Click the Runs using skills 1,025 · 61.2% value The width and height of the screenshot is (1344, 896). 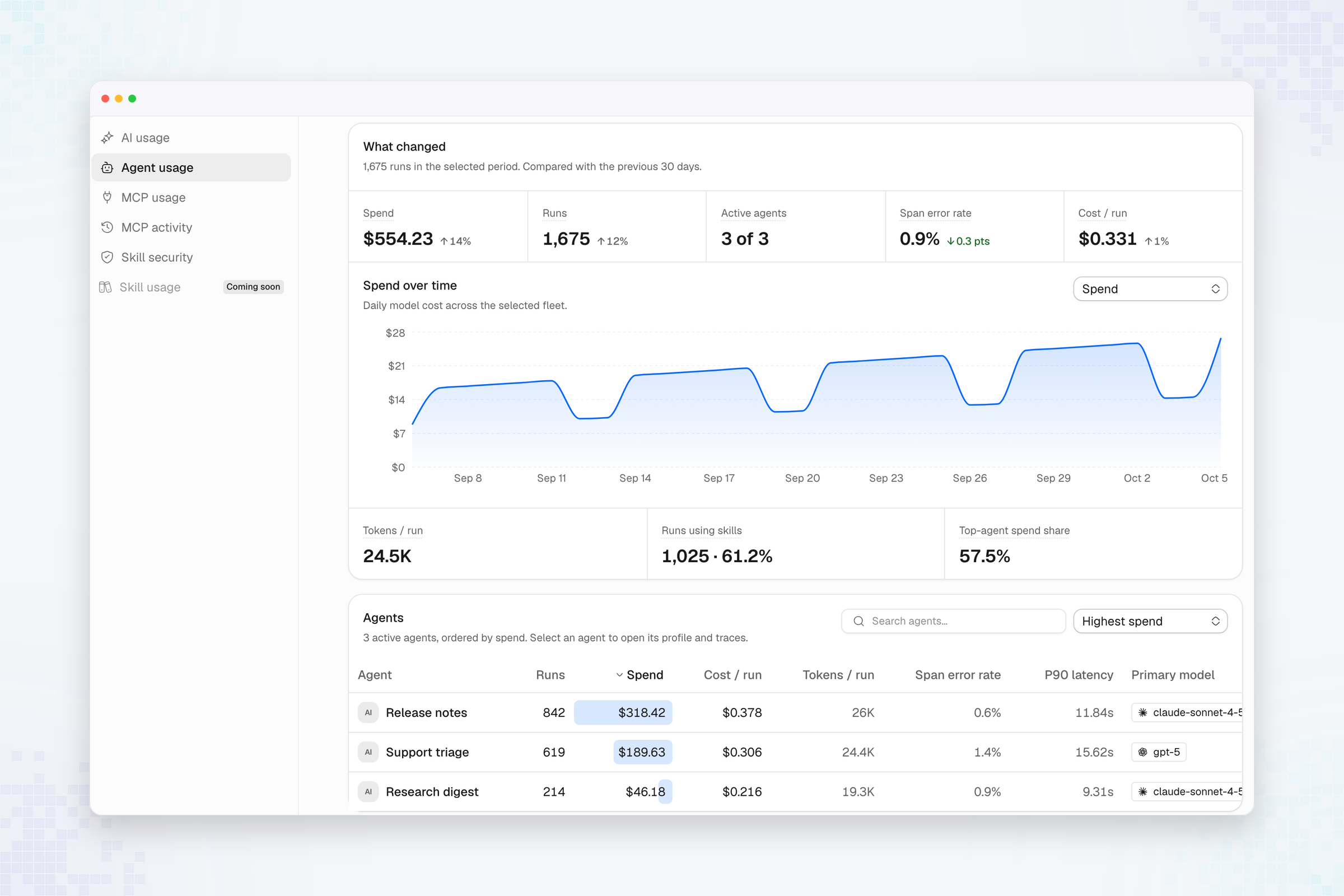(717, 556)
